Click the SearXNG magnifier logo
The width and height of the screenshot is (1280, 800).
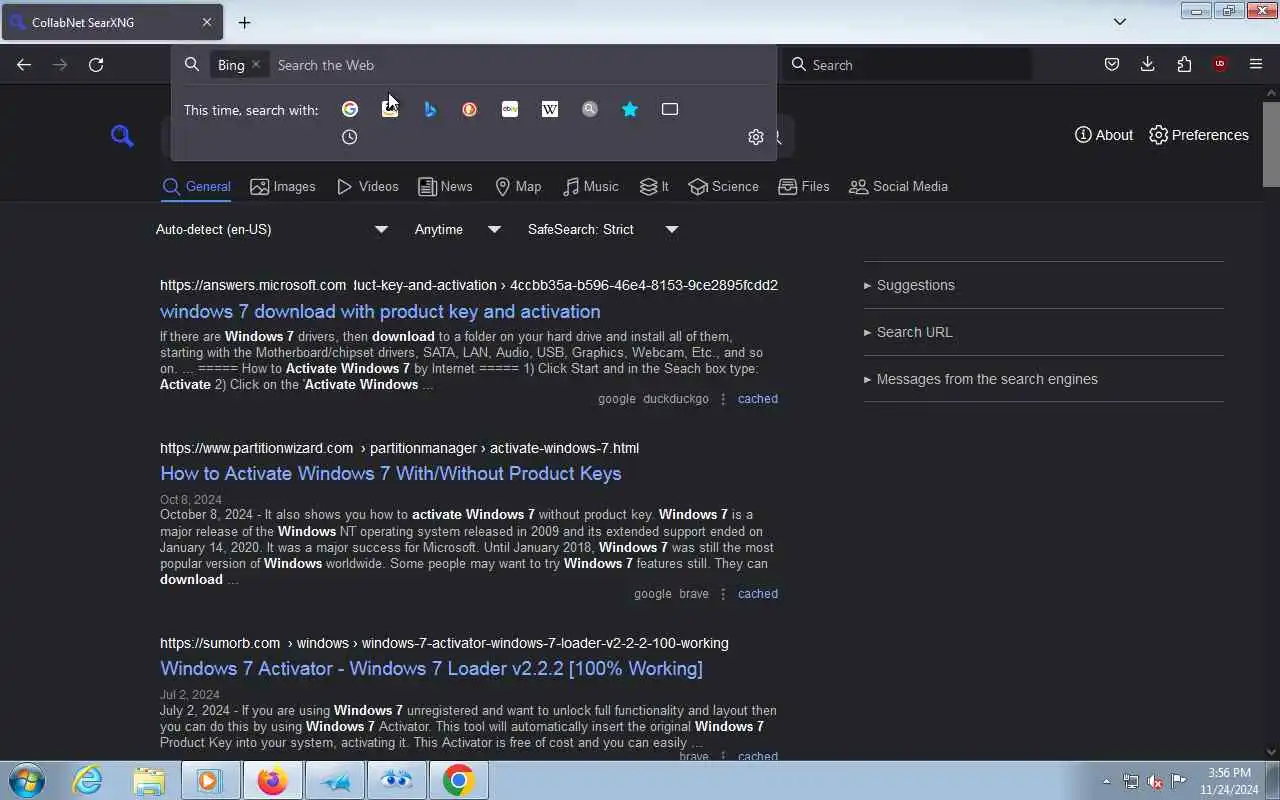pos(122,136)
